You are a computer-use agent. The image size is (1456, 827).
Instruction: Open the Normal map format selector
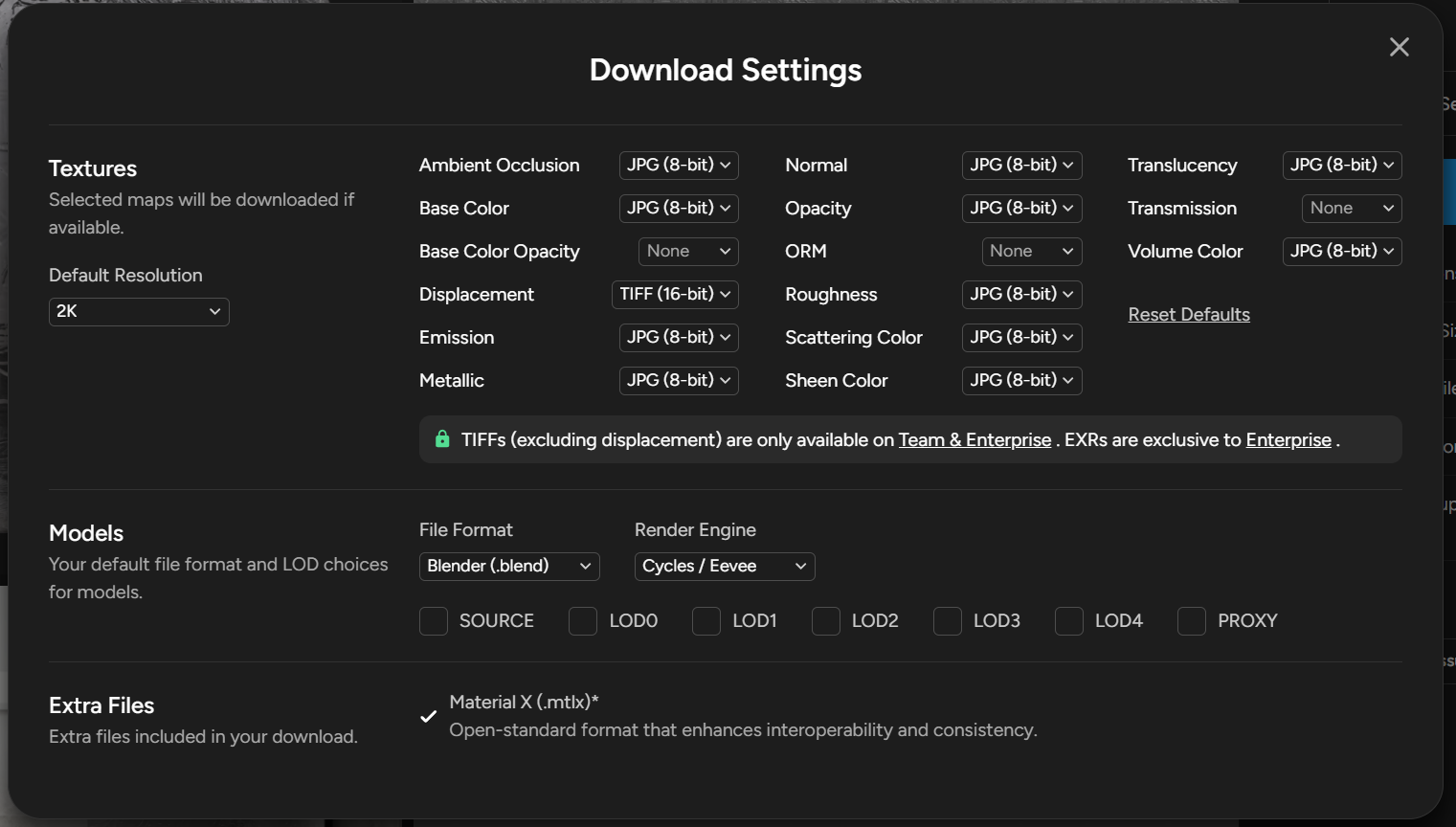[x=1021, y=165]
